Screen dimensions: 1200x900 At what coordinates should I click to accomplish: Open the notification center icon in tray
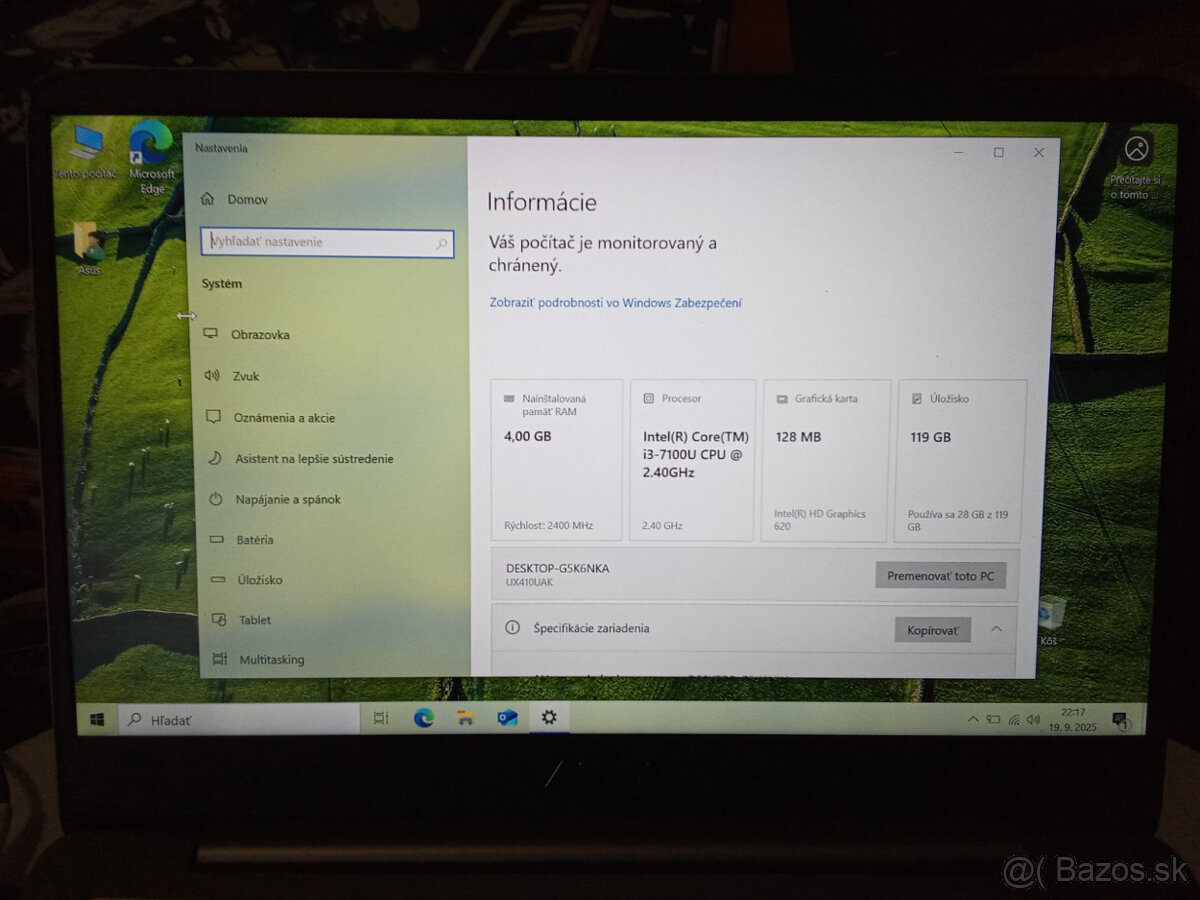click(1118, 717)
